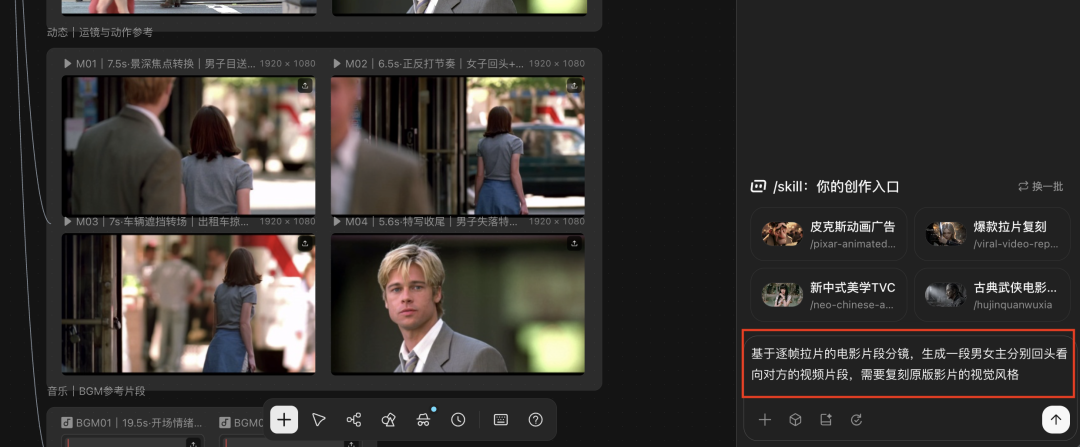
Task: Select the pointer arrow tool
Action: (318, 419)
